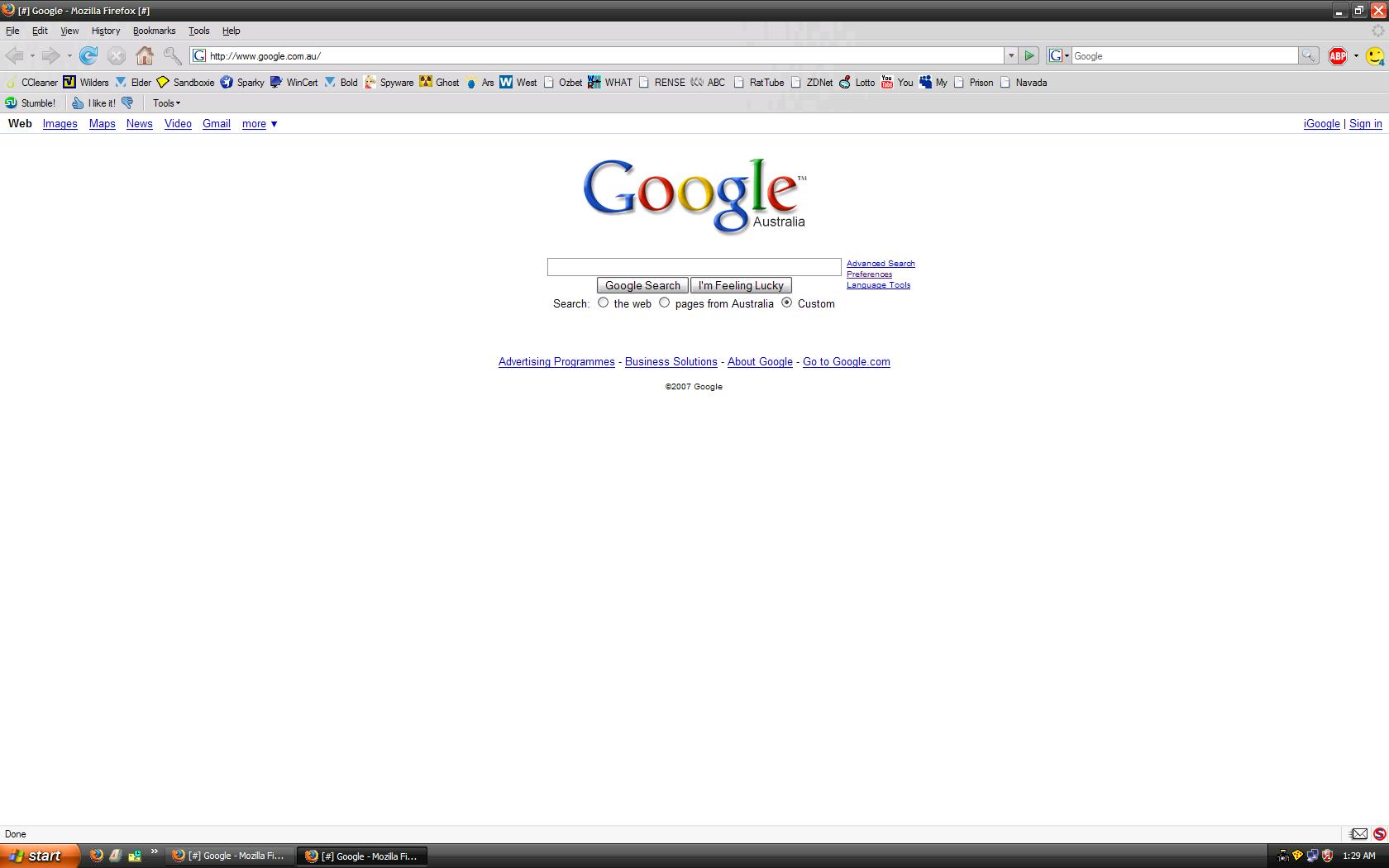Open the Sandboxie bookmark
The height and width of the screenshot is (868, 1389).
point(185,82)
